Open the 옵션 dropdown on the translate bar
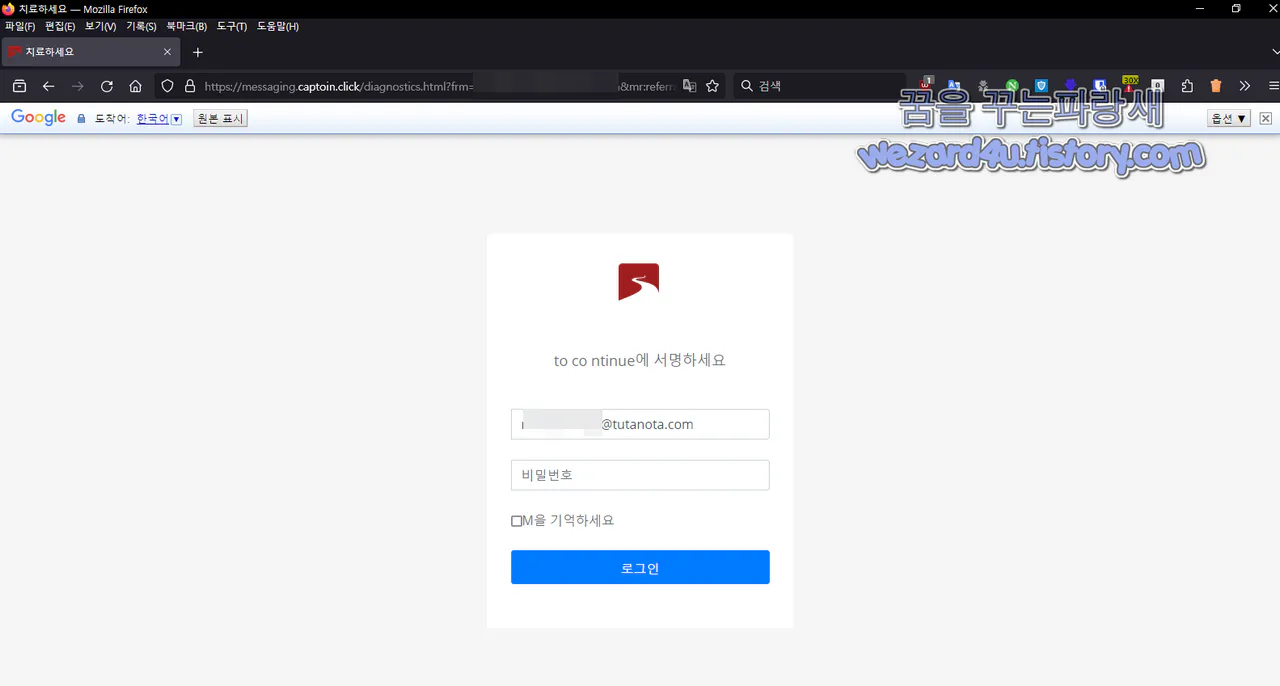This screenshot has height=686, width=1280. tap(1228, 117)
